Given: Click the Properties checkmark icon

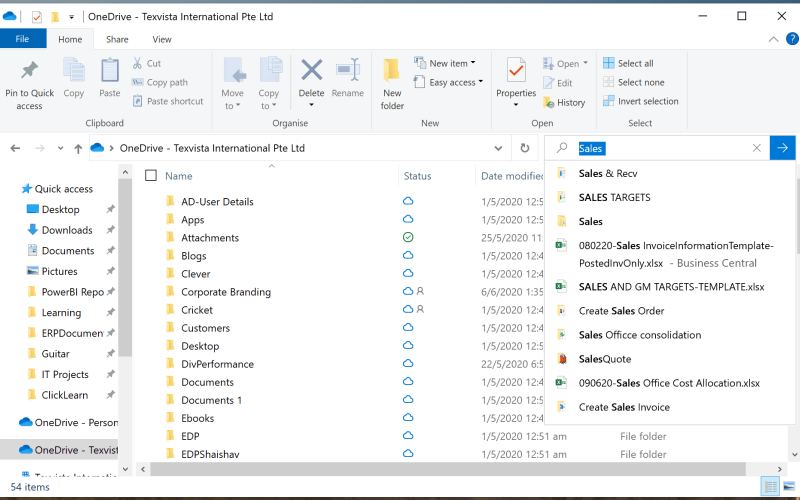Looking at the screenshot, I should point(516,70).
